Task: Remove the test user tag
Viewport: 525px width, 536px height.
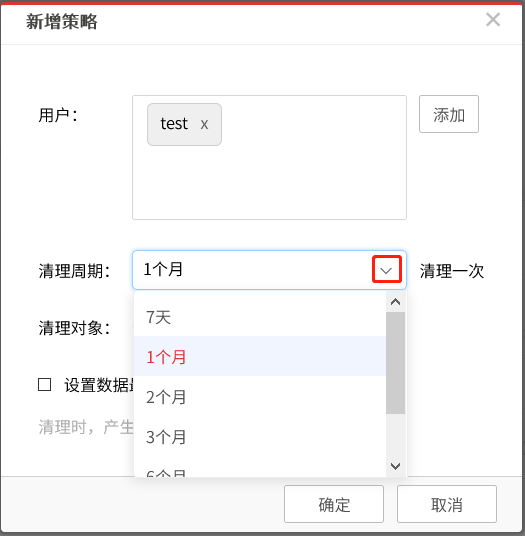Action: [204, 124]
